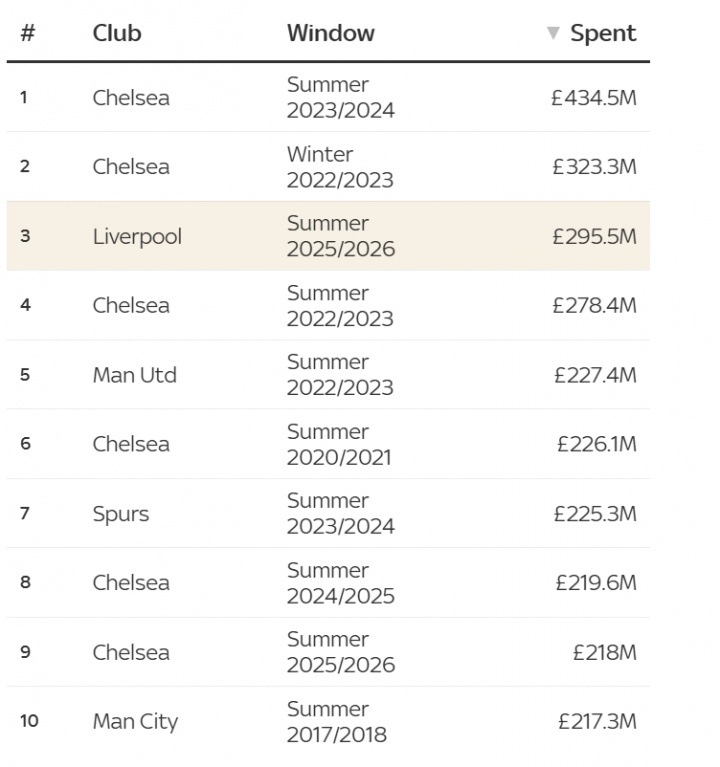Image resolution: width=720 pixels, height=767 pixels.
Task: Click the # rank column header
Action: point(28,33)
